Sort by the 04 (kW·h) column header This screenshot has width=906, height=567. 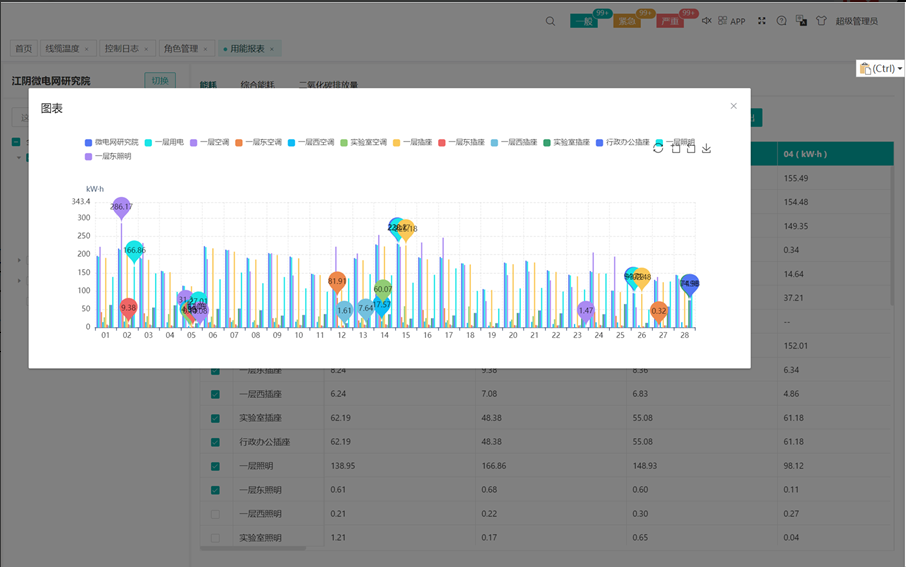836,154
